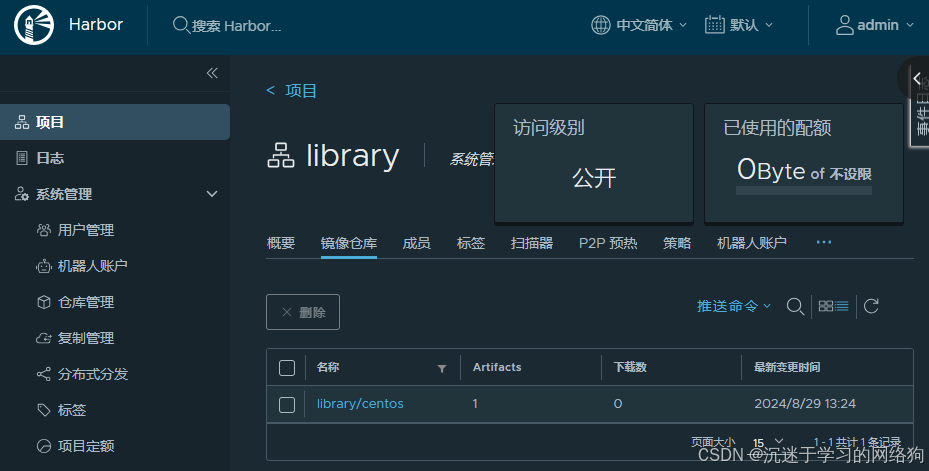929x471 pixels.
Task: Click the globe language icon
Action: (600, 25)
